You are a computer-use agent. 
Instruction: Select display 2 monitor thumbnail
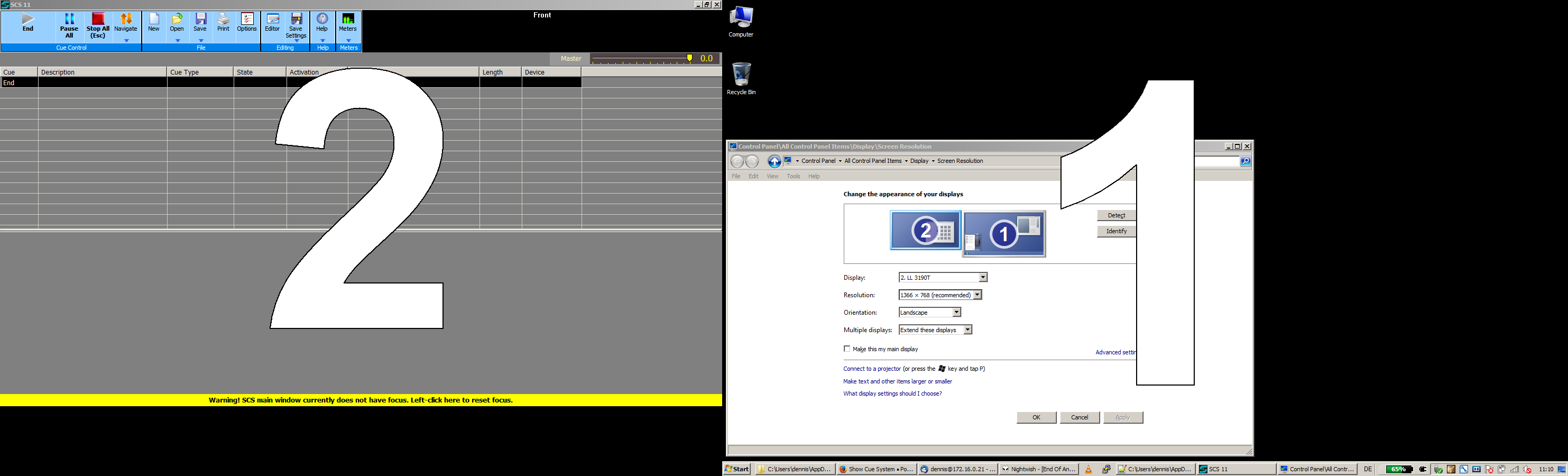coord(925,230)
